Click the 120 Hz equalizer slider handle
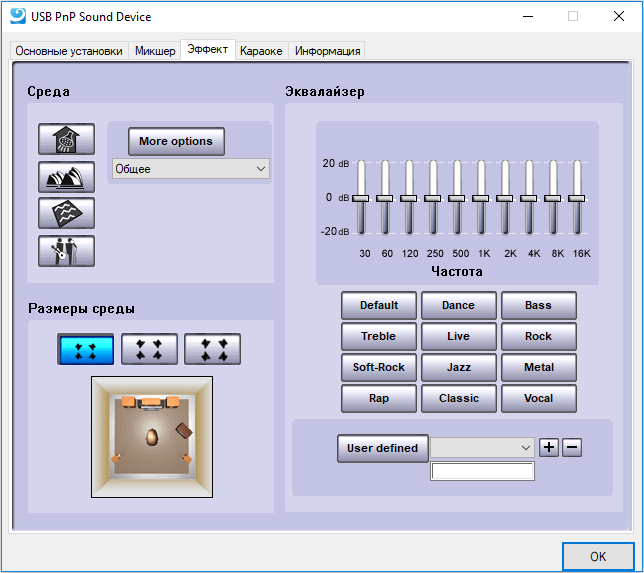Screen dimensions: 644x573 coord(409,198)
